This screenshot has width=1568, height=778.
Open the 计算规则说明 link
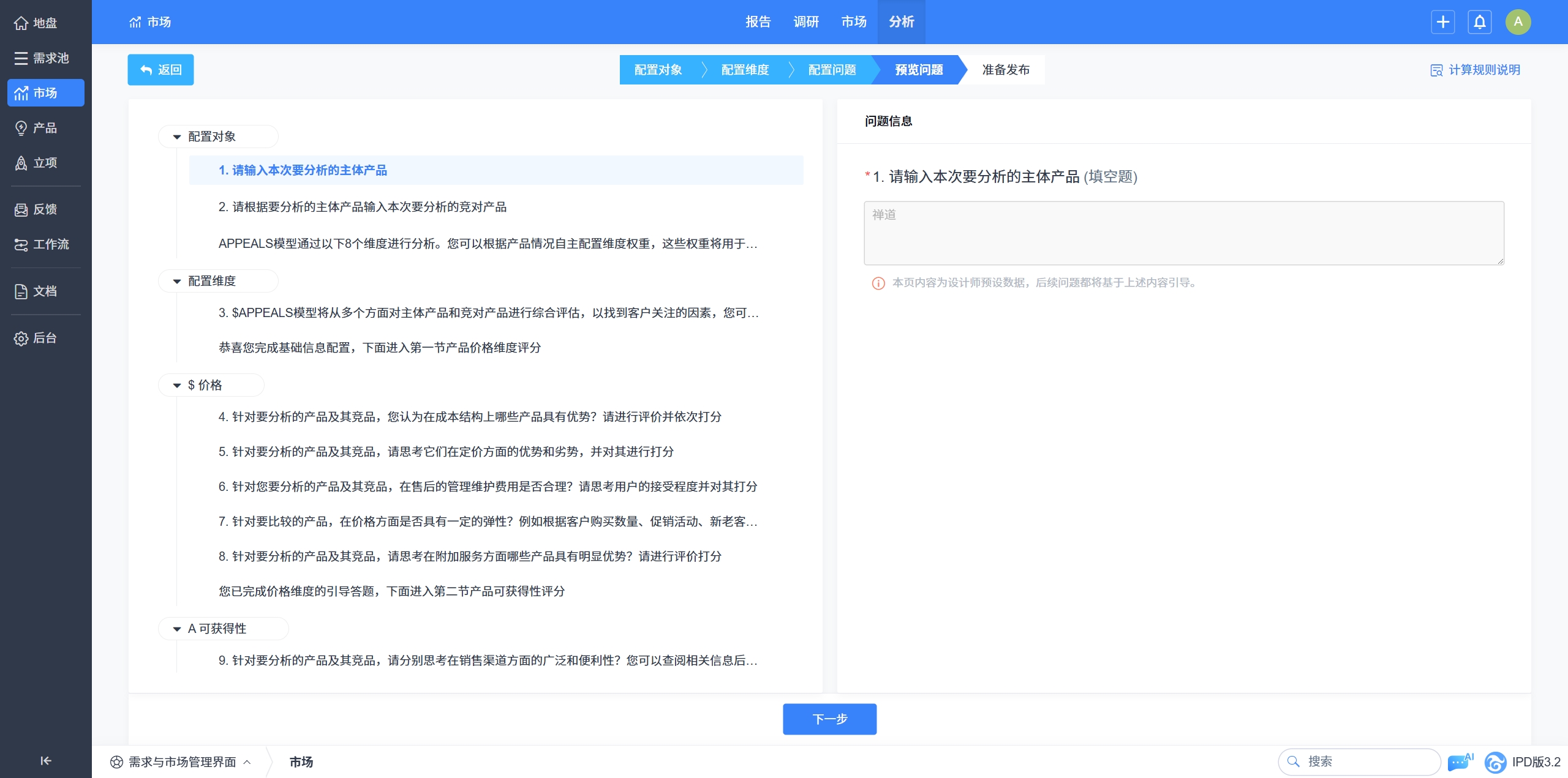1475,70
